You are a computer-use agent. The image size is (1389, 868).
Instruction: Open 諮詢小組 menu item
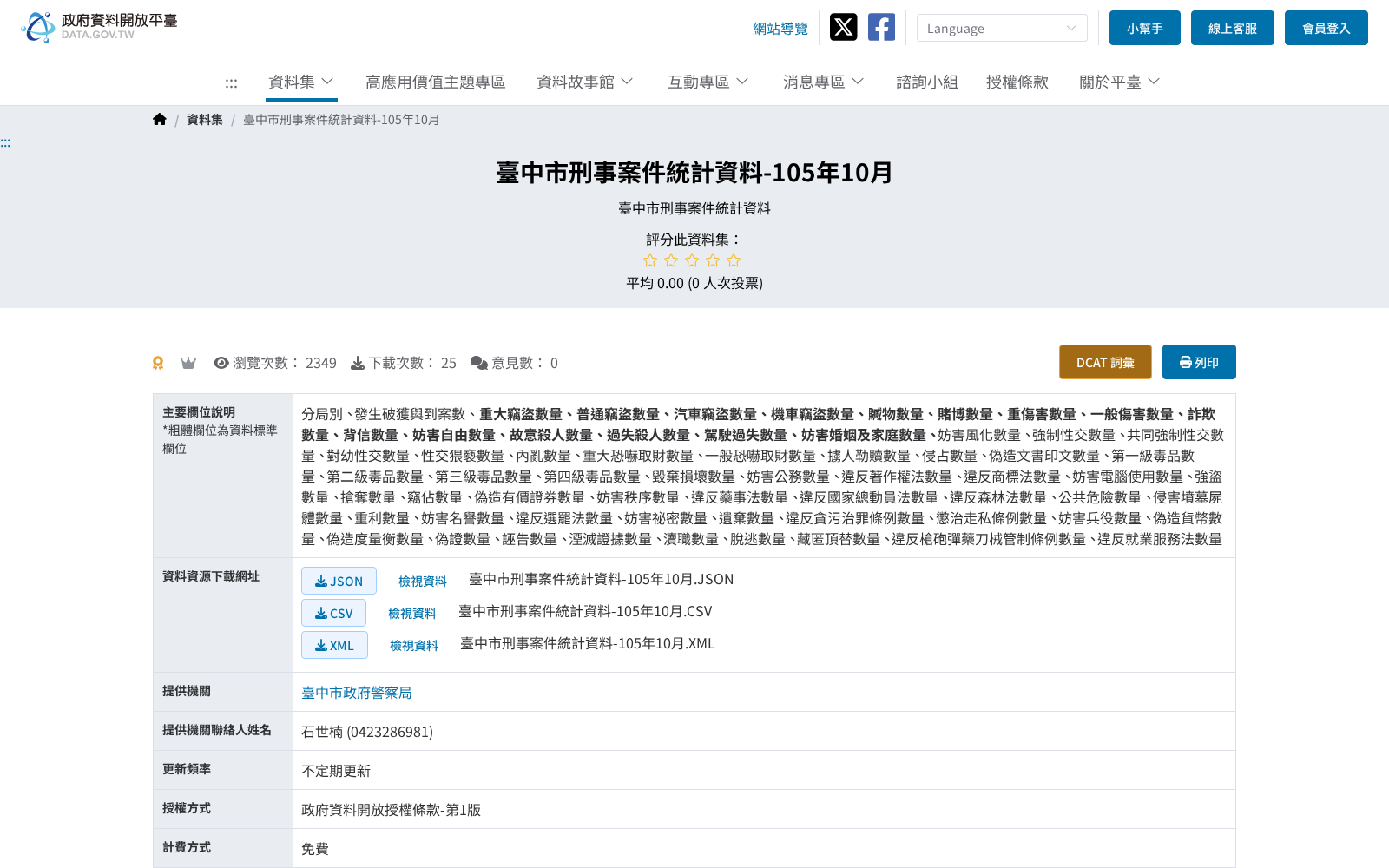927,82
